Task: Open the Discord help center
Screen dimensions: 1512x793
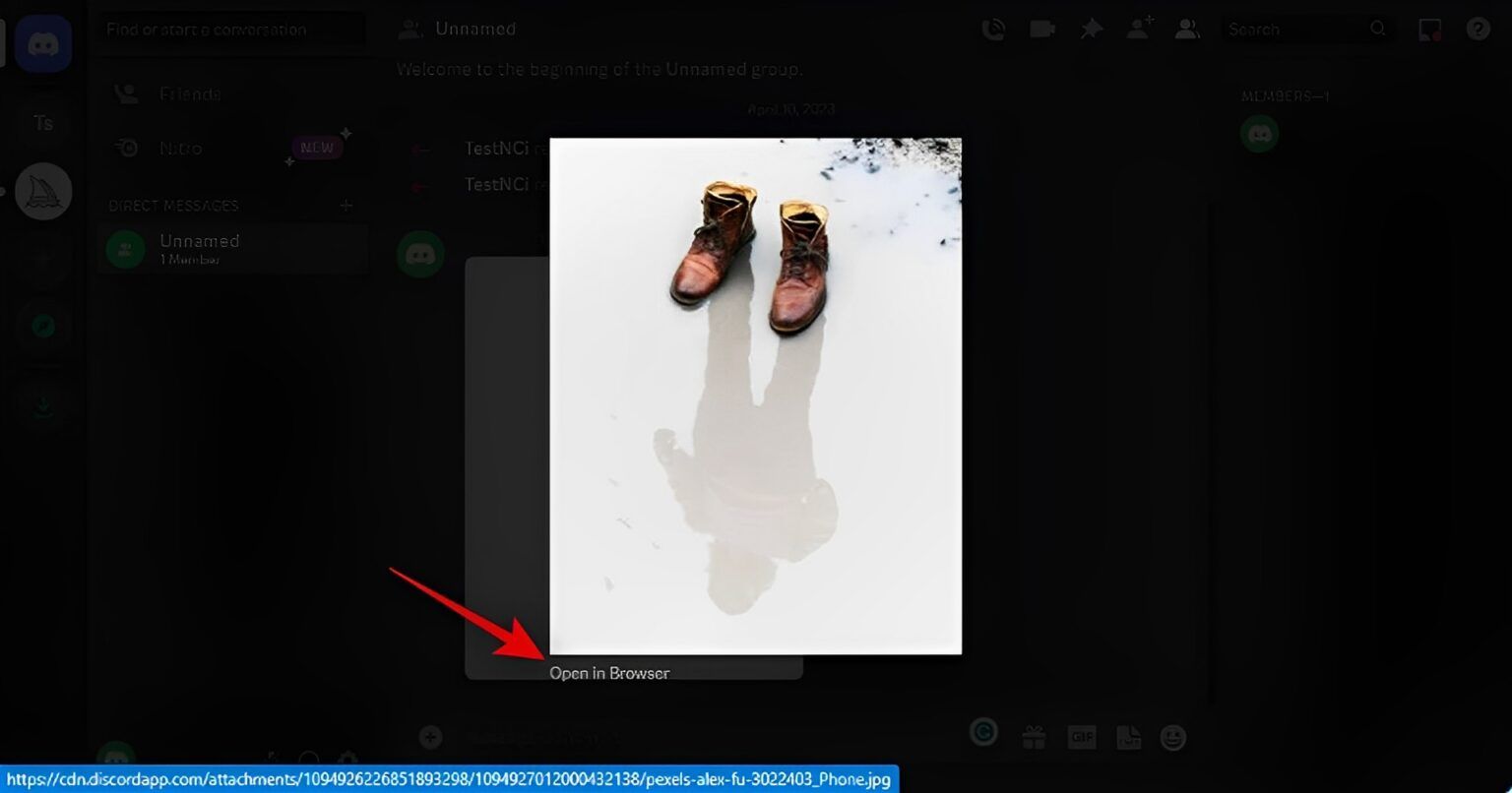Action: pos(1478,29)
